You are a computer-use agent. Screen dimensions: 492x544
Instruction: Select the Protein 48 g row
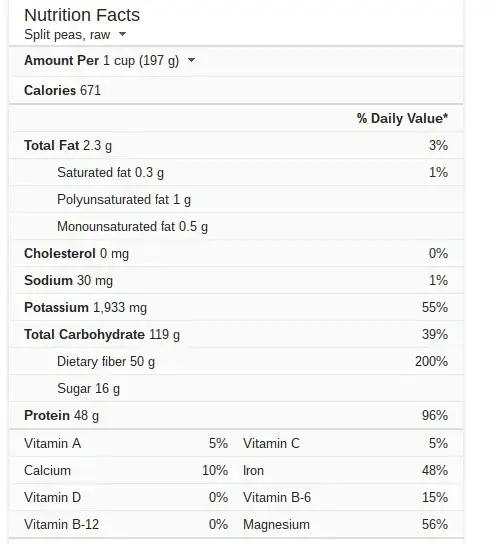point(236,416)
